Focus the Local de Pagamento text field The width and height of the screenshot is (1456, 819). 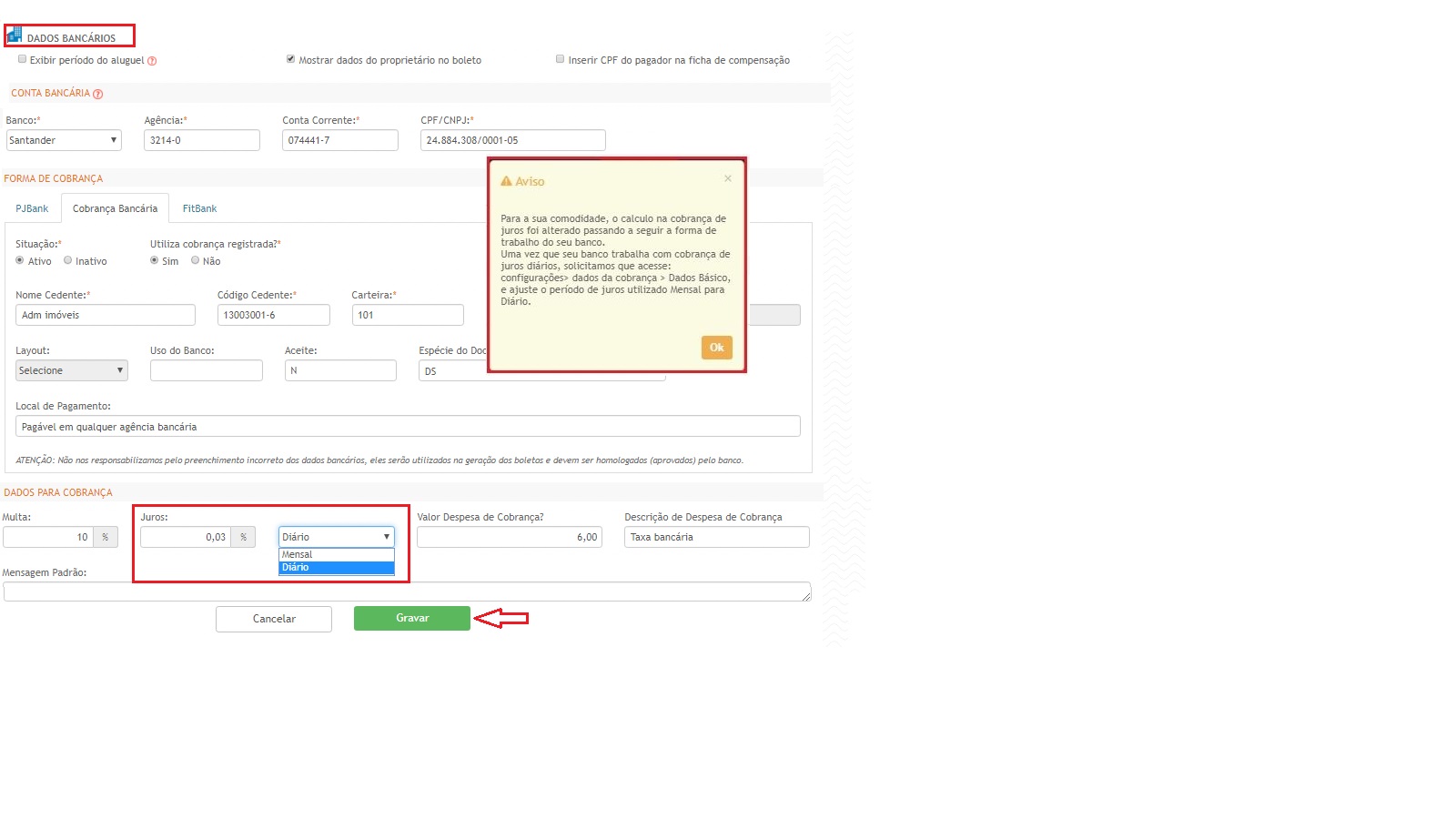pyautogui.click(x=408, y=427)
